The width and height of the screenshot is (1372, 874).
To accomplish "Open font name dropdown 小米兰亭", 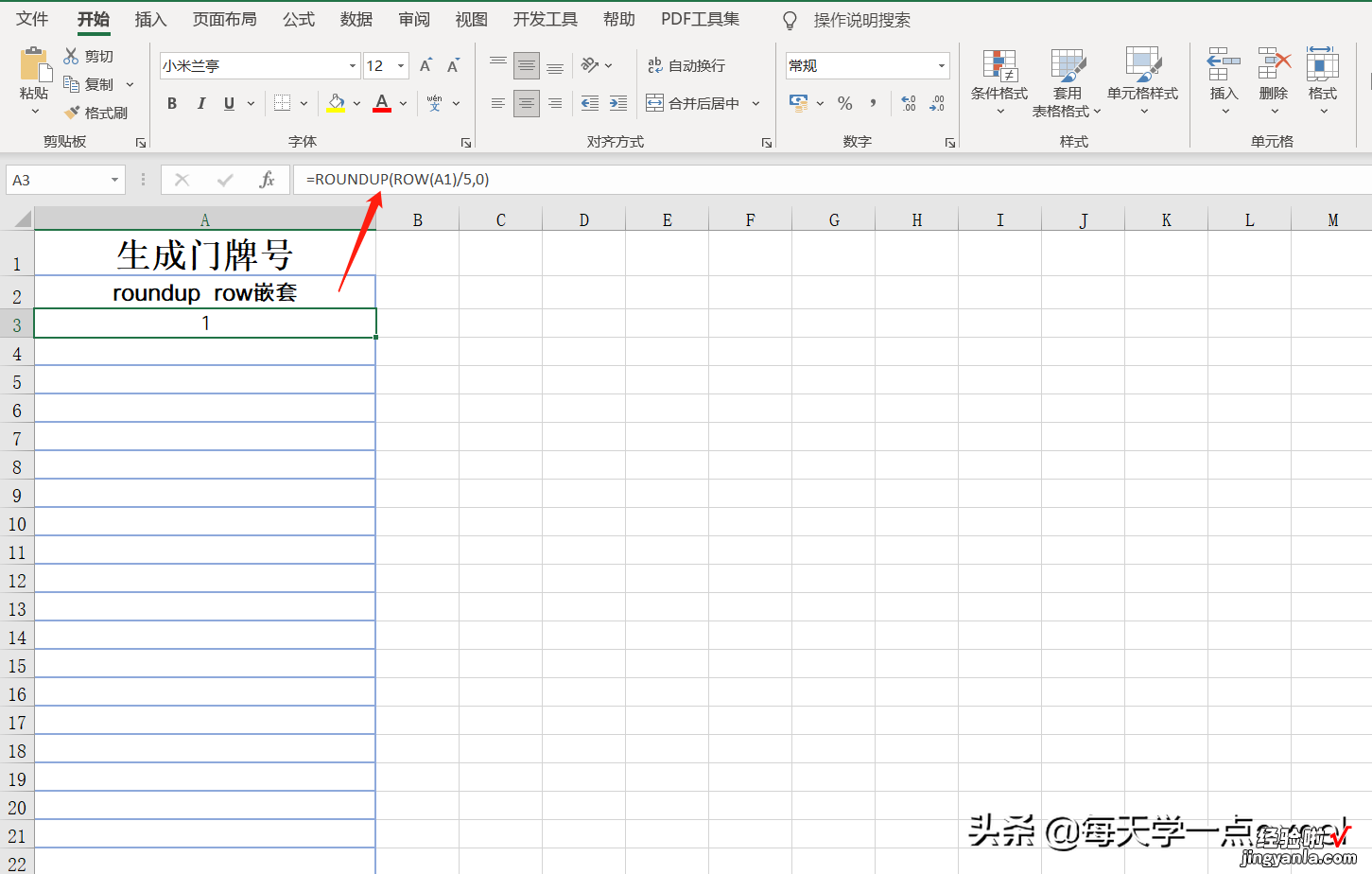I will 353,65.
